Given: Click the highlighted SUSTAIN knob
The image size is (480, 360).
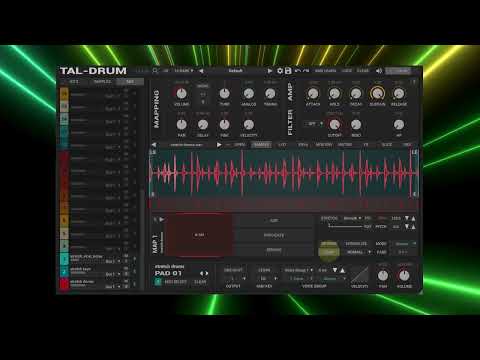Looking at the screenshot, I should click(377, 94).
